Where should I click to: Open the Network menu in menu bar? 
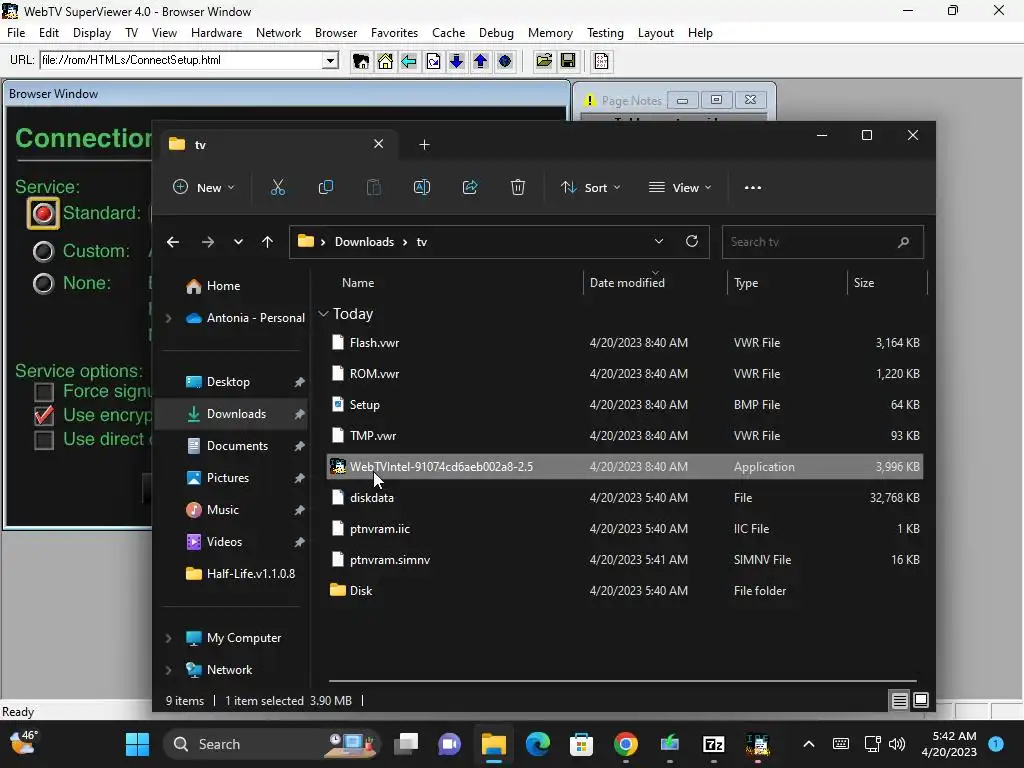click(278, 33)
